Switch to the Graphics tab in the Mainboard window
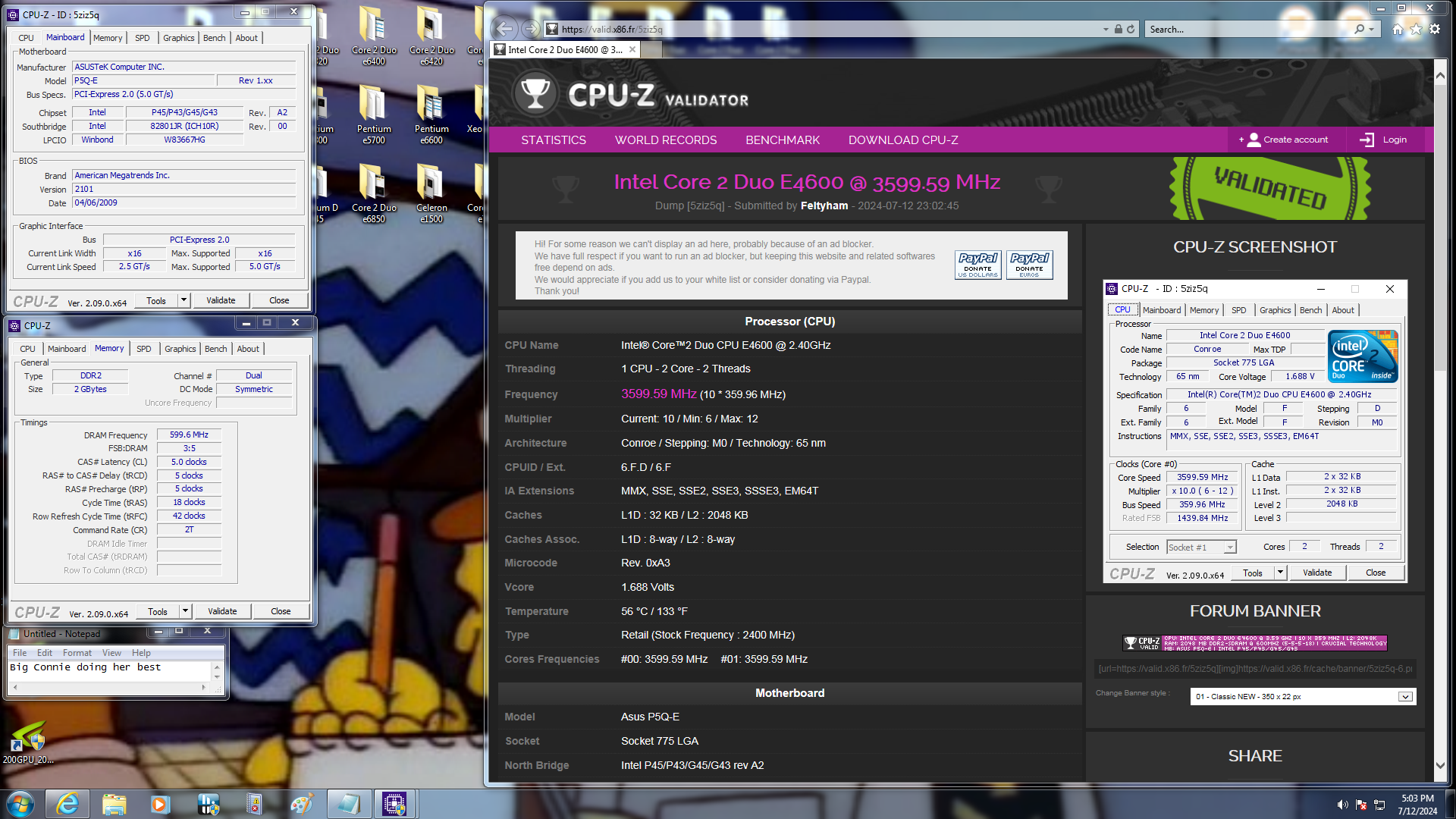The height and width of the screenshot is (819, 1456). [178, 38]
